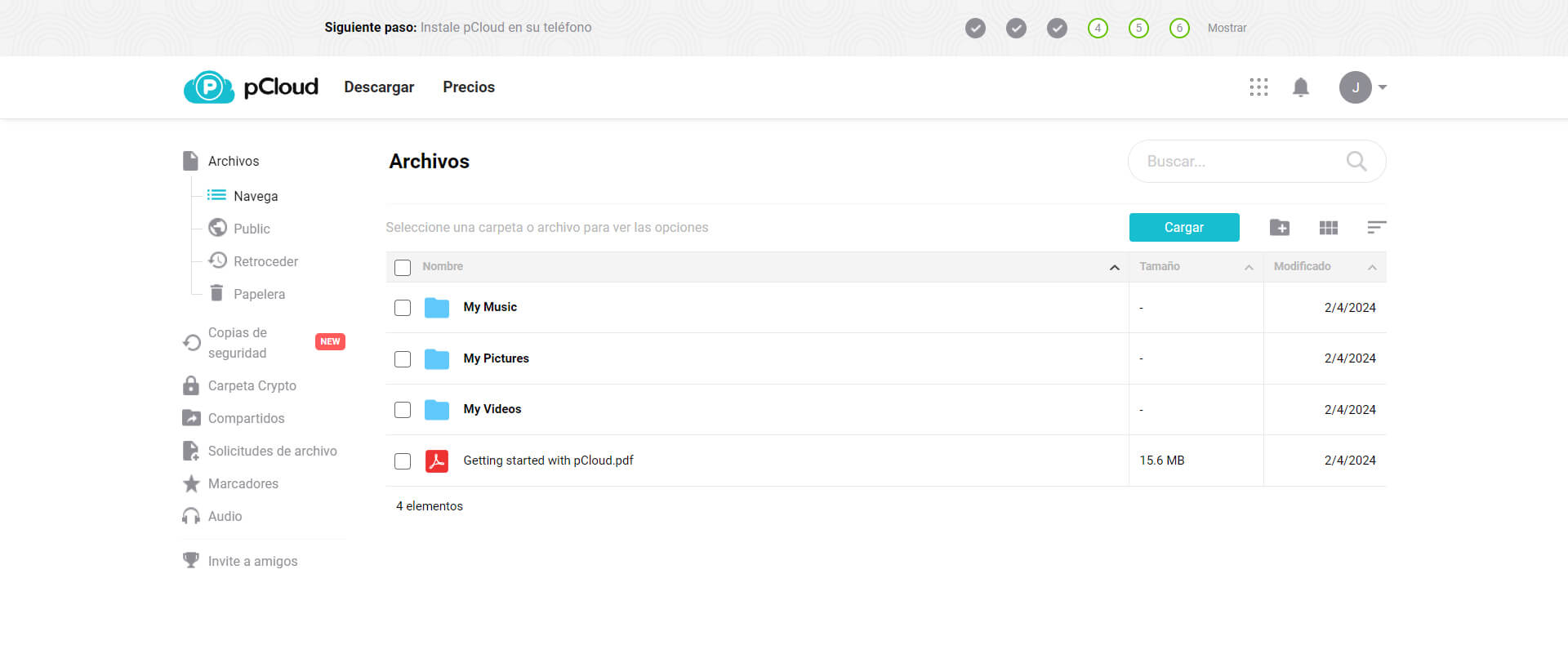
Task: Click Mostrar link in top banner
Action: coord(1227,28)
